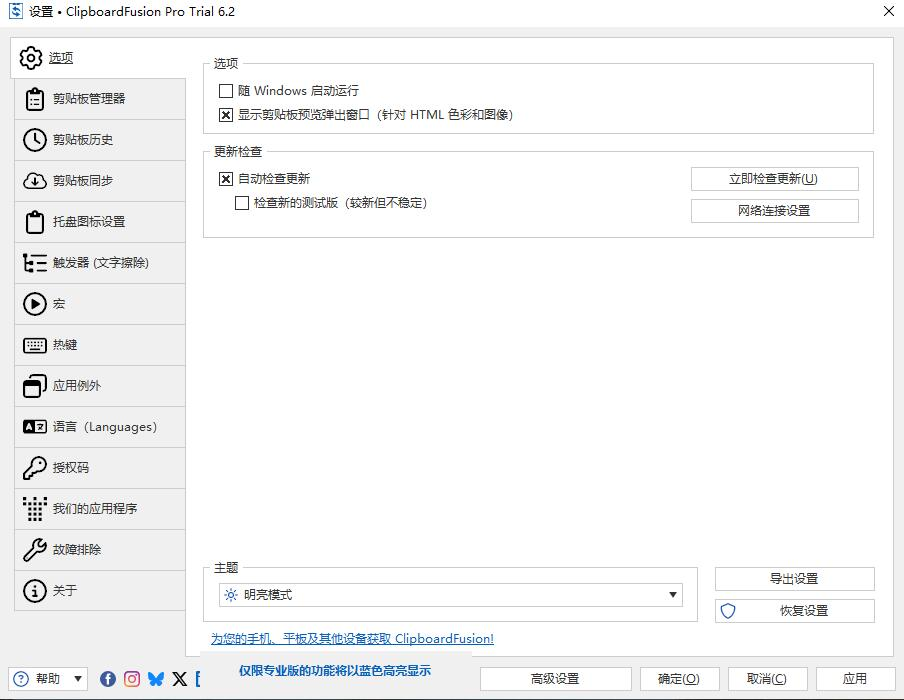Image resolution: width=904 pixels, height=700 pixels.
Task: Open 托盘图标设置 section
Action: (98, 222)
